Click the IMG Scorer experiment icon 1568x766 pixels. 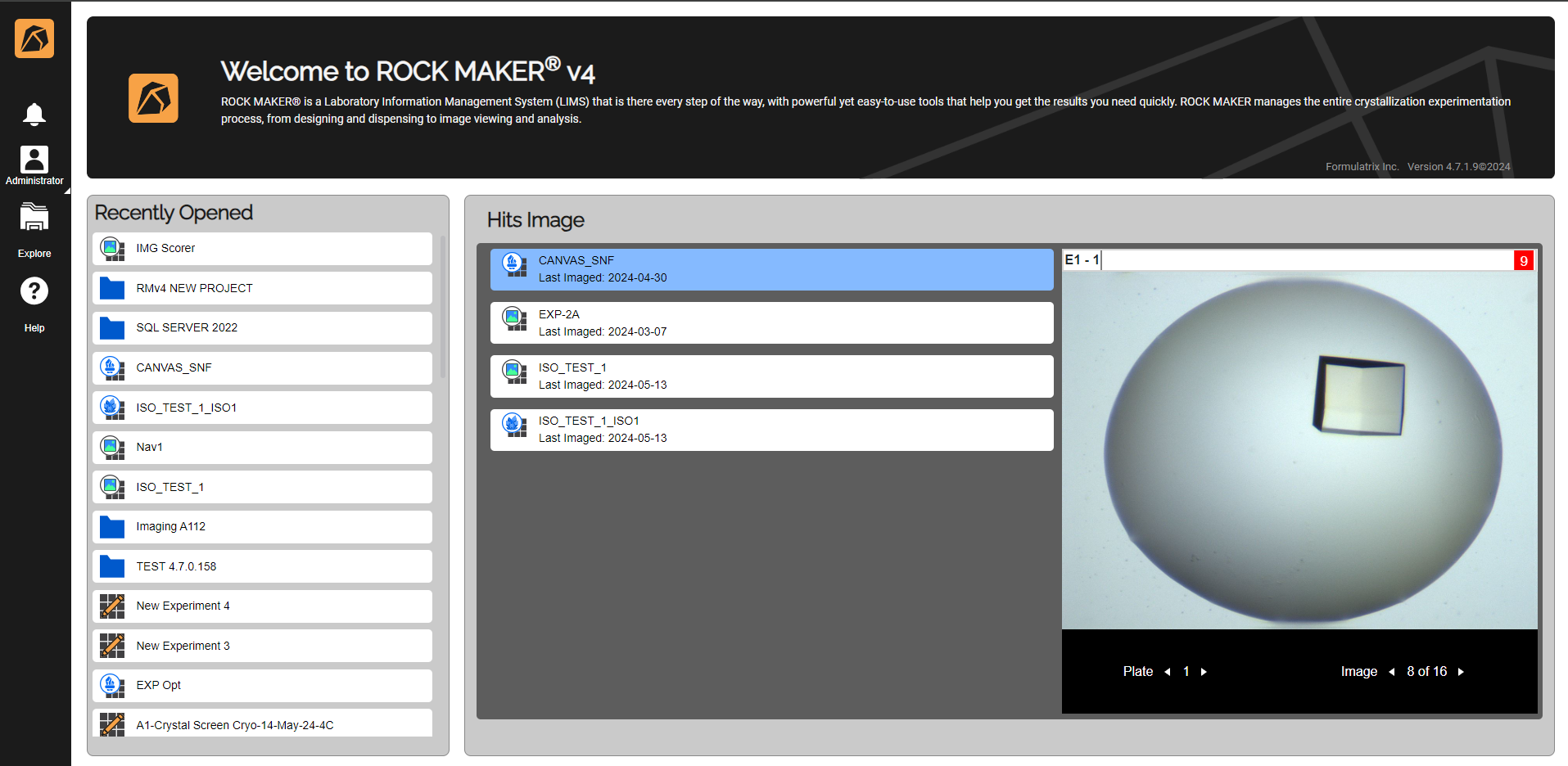112,248
